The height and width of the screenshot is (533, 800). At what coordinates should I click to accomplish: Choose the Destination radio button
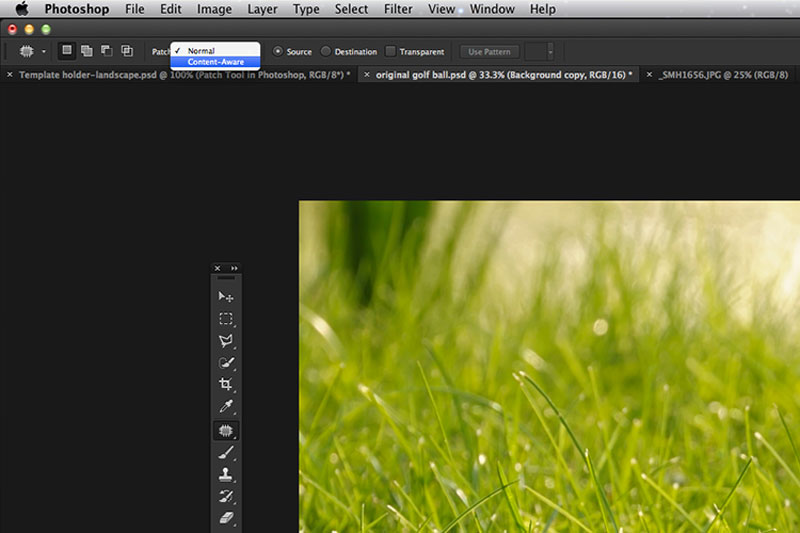pos(326,52)
